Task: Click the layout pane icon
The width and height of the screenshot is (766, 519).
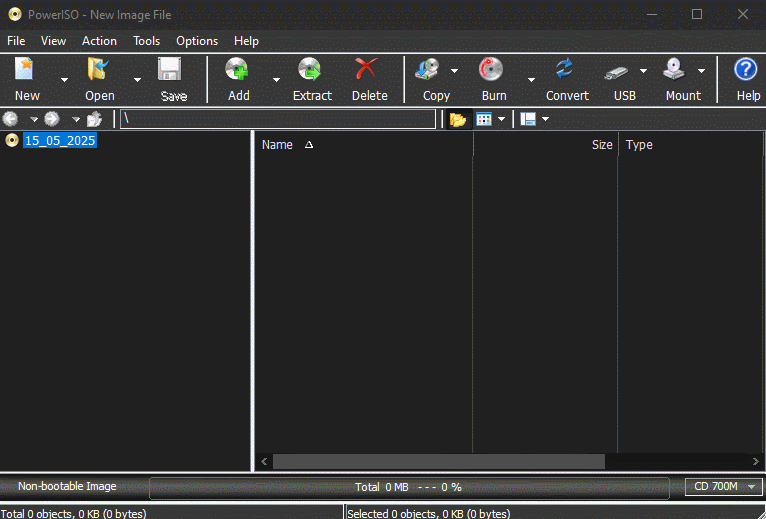Action: (x=528, y=119)
